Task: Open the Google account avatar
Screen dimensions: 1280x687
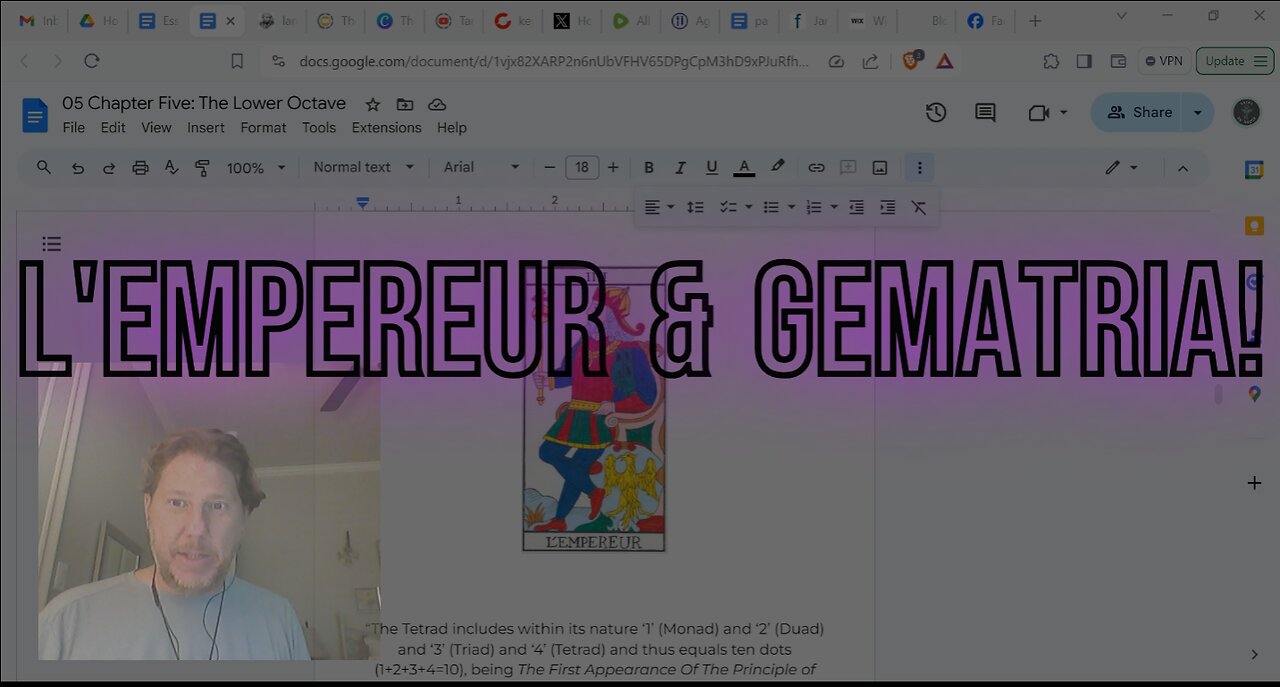Action: 1246,112
